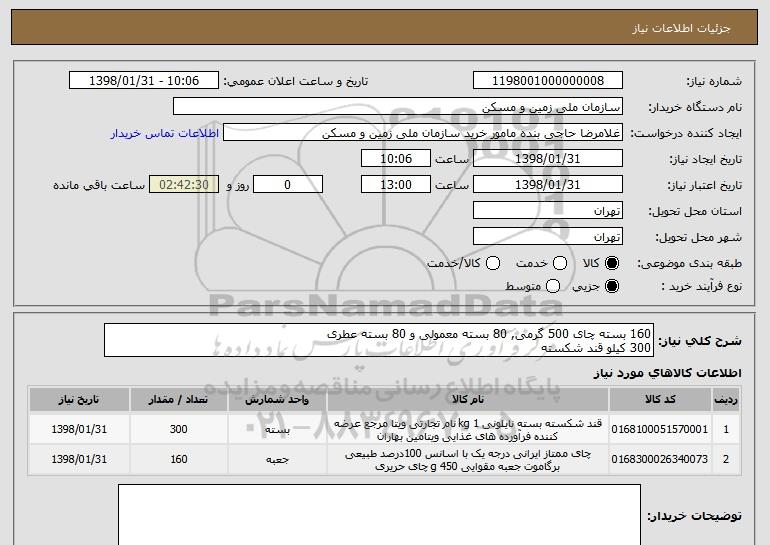Click quantity cell 300
The height and width of the screenshot is (545, 770).
tap(178, 430)
